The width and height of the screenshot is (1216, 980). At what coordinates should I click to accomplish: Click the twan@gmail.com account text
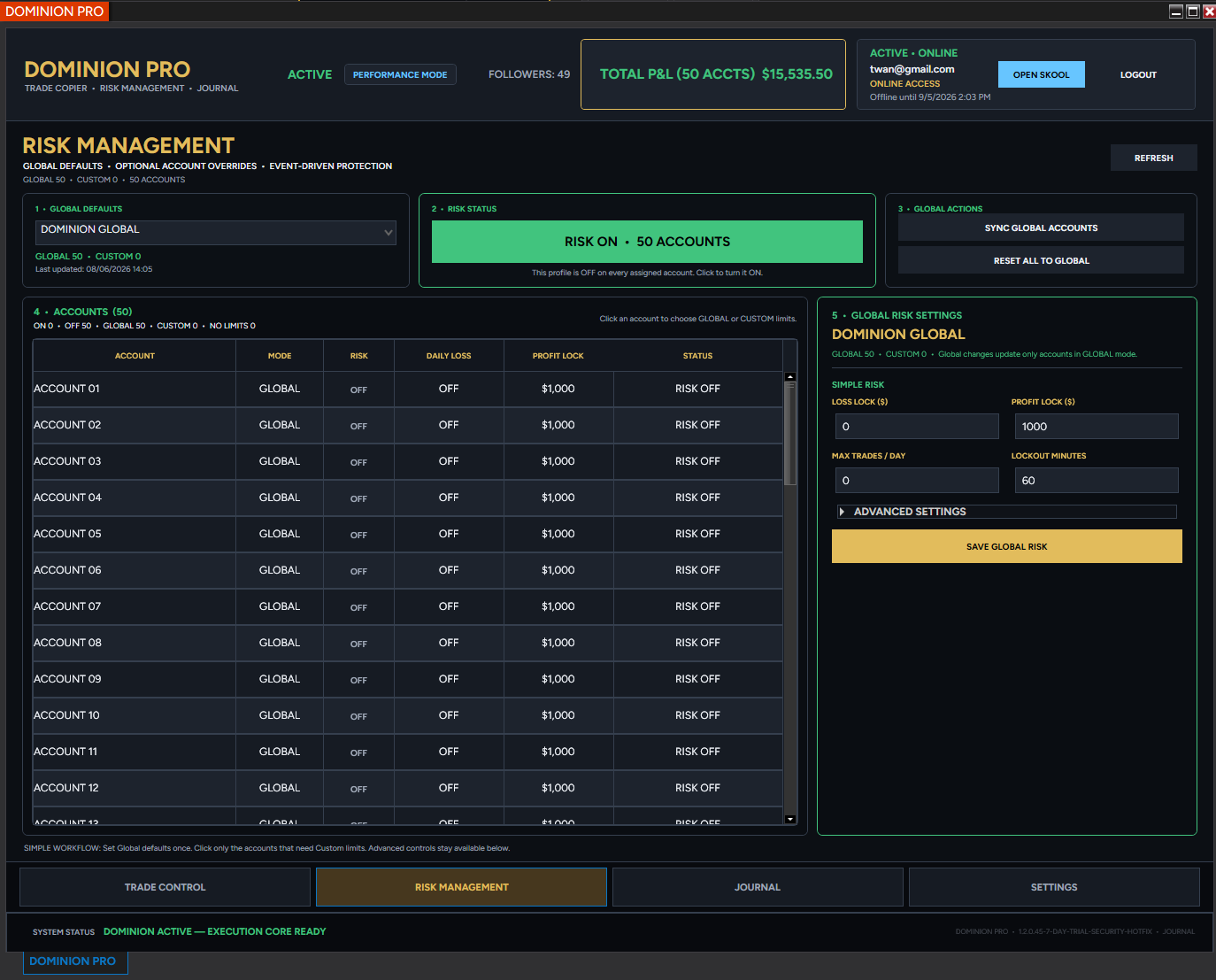coord(912,69)
